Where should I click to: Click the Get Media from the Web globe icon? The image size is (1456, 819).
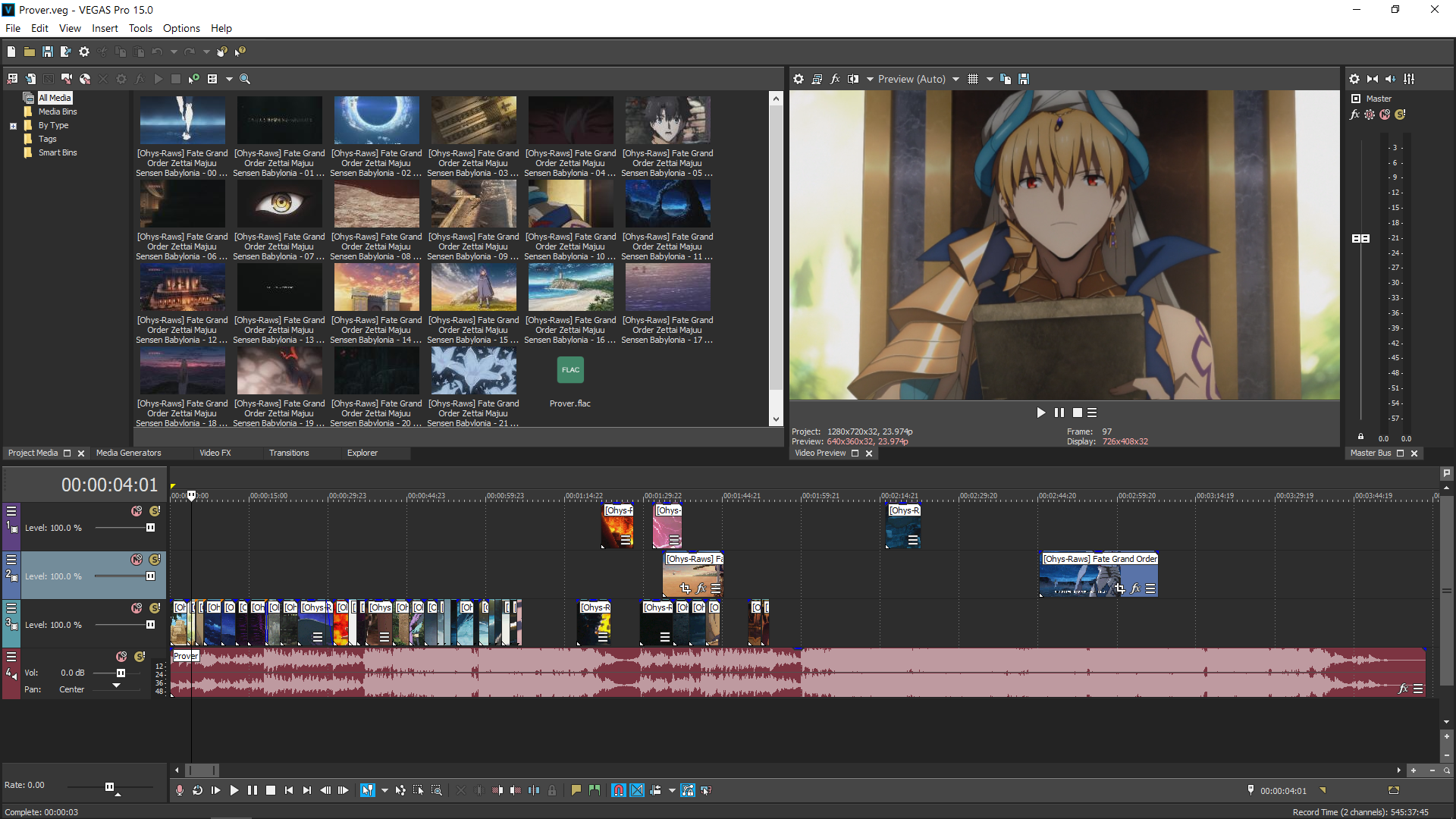[85, 79]
